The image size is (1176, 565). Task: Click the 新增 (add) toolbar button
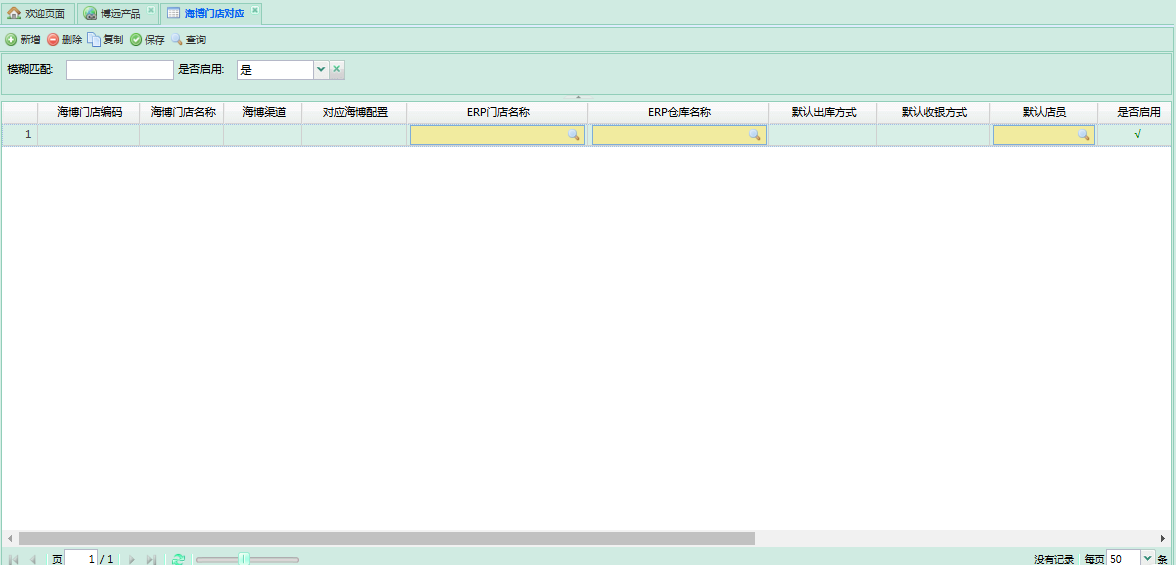point(23,40)
